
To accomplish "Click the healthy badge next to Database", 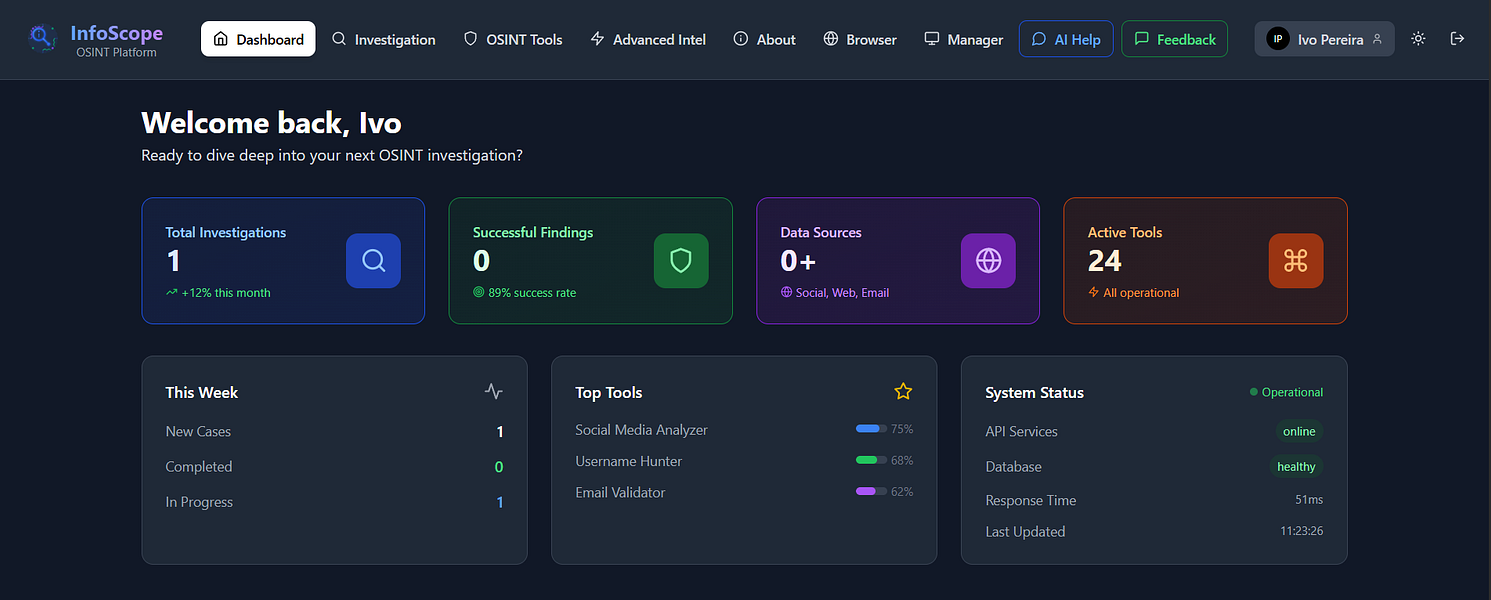I will [x=1295, y=466].
